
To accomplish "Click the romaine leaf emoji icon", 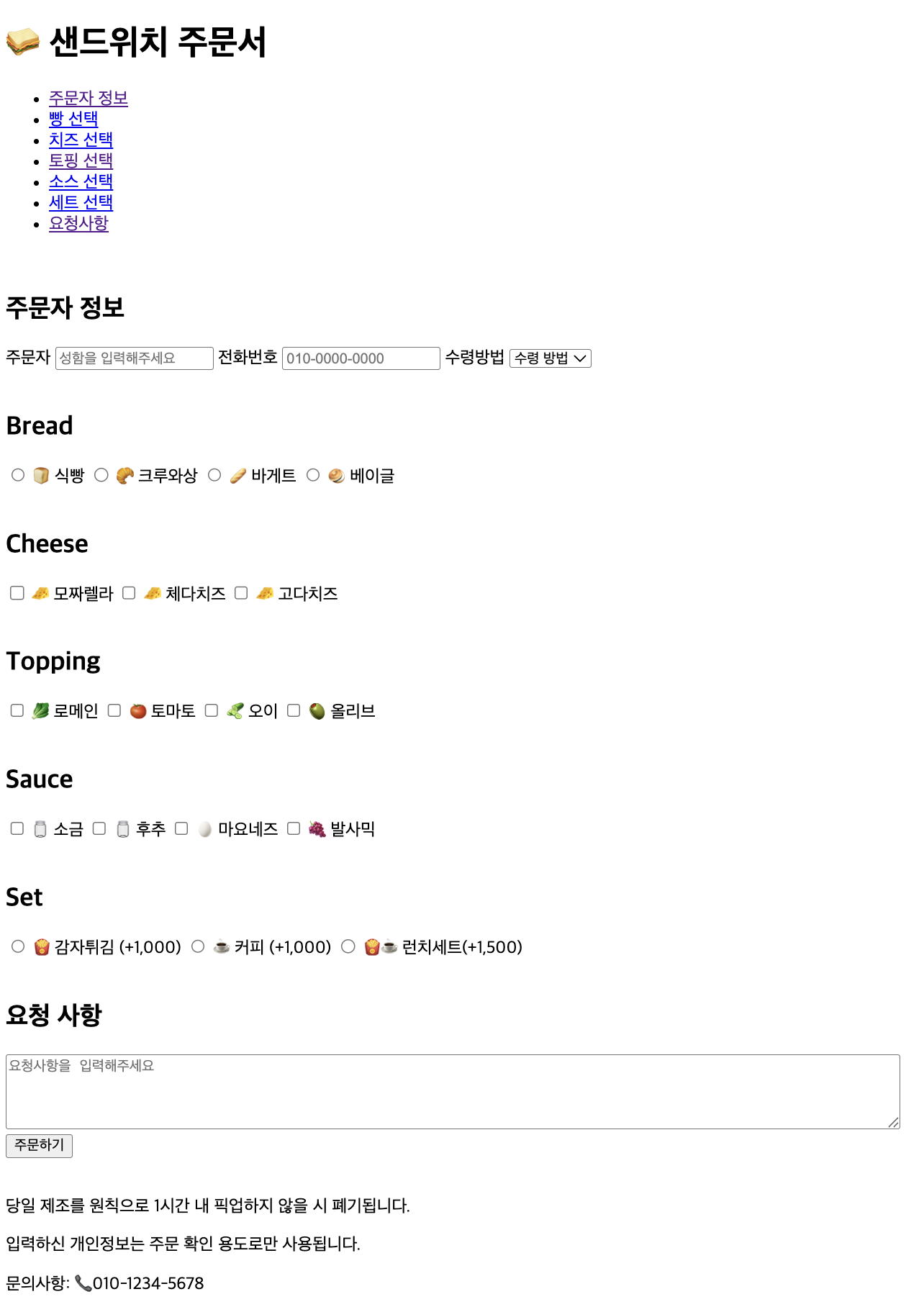I will click(40, 711).
